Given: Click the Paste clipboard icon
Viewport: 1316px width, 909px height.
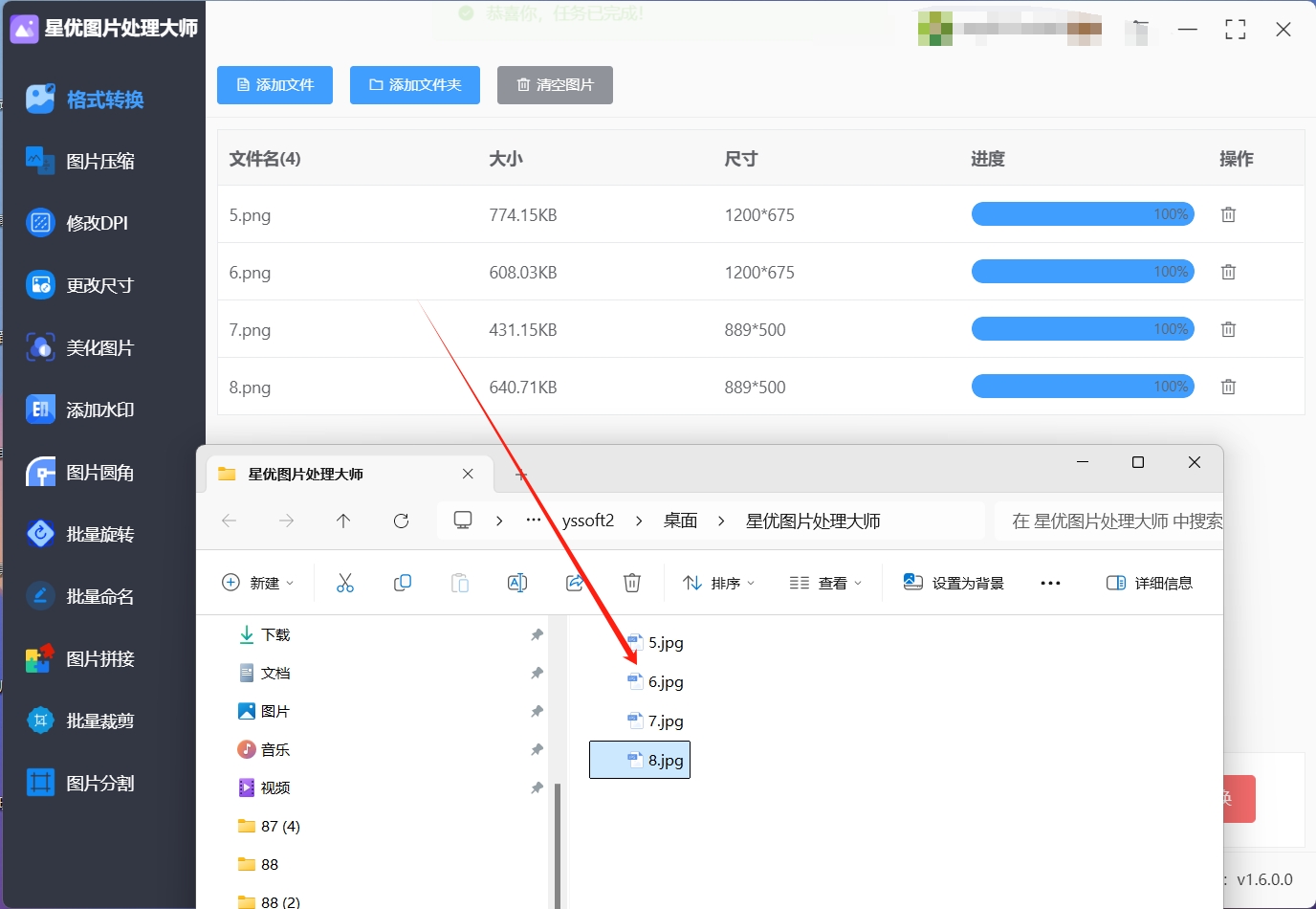Looking at the screenshot, I should point(460,583).
